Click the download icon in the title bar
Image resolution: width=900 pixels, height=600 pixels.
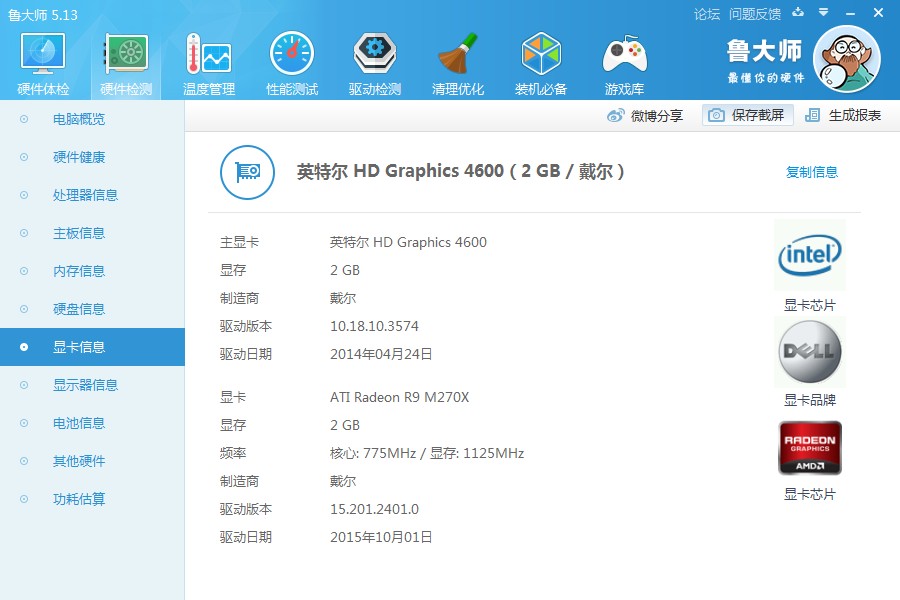click(798, 12)
